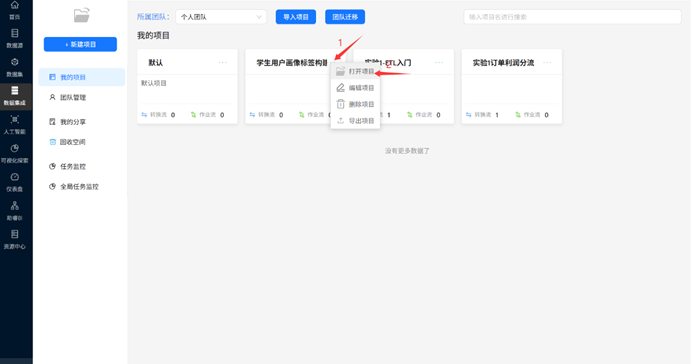Open the more menu on 实验1订单利润分流 card
This screenshot has height=364, width=692.
(x=547, y=63)
